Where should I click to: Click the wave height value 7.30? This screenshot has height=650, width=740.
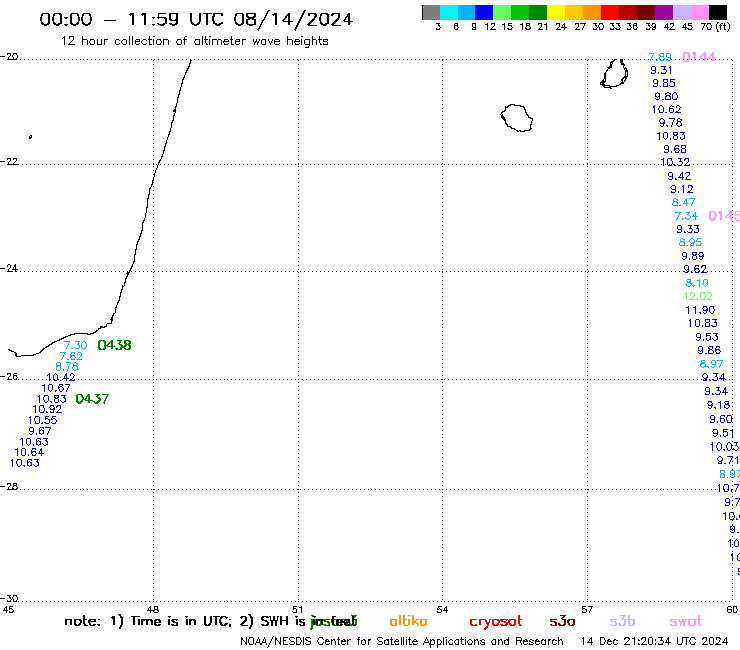tap(76, 346)
